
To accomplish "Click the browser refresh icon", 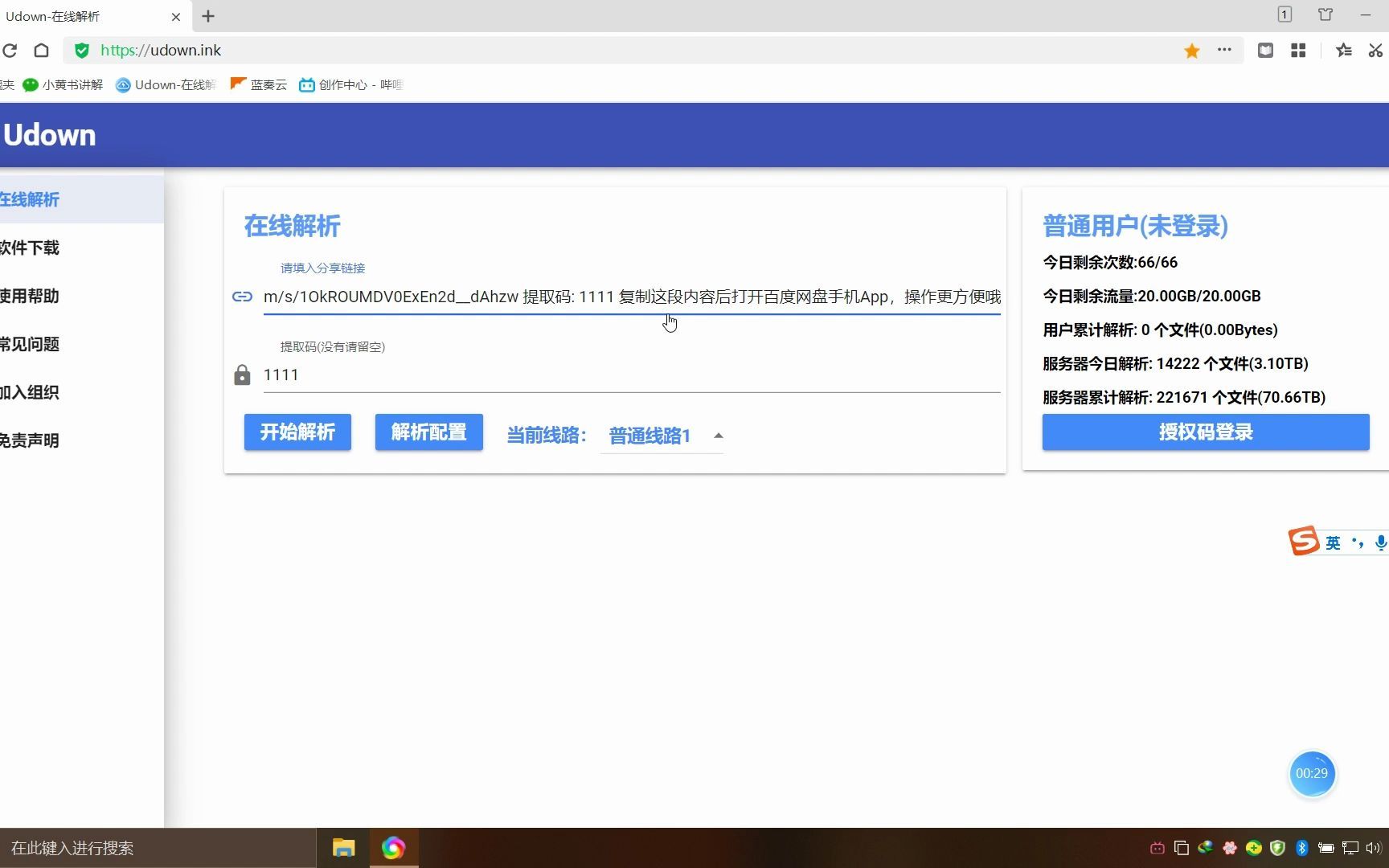I will [10, 51].
